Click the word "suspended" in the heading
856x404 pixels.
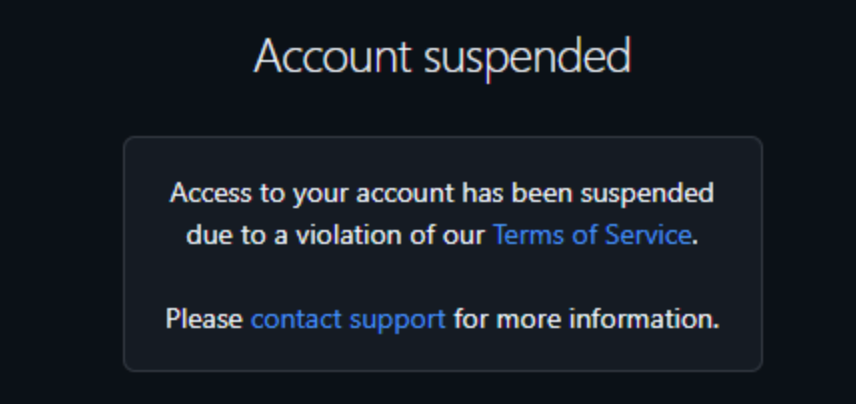(x=527, y=57)
